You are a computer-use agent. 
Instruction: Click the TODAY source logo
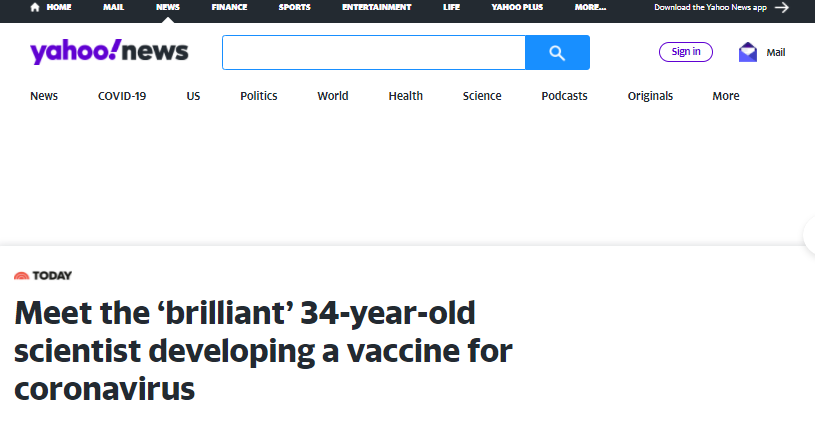(43, 276)
